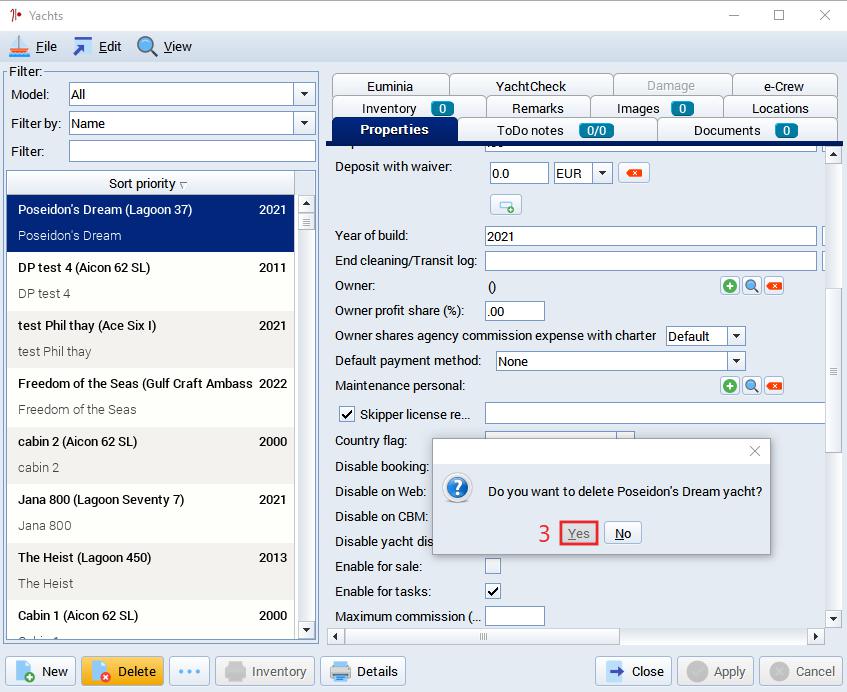Image resolution: width=847 pixels, height=692 pixels.
Task: Click the Delete button in bottom toolbar
Action: pos(123,671)
